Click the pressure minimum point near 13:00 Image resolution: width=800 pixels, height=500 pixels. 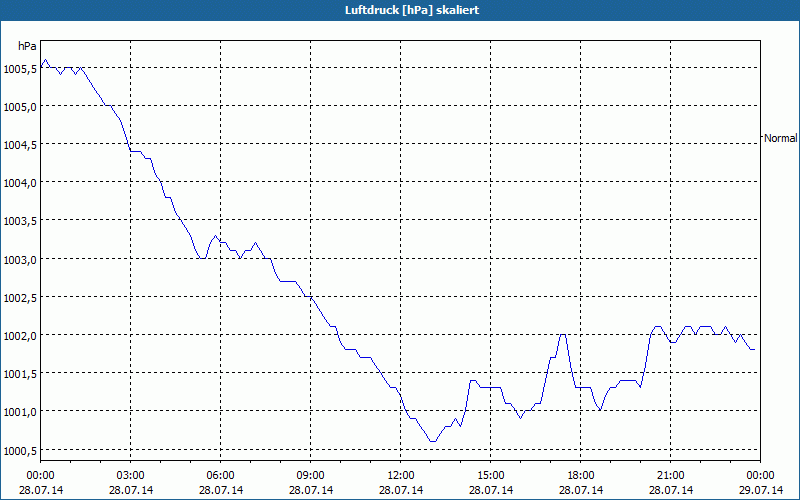click(x=433, y=441)
